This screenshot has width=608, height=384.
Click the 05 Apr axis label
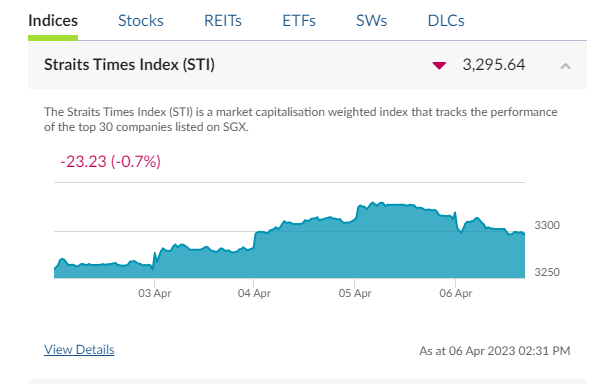coord(355,293)
